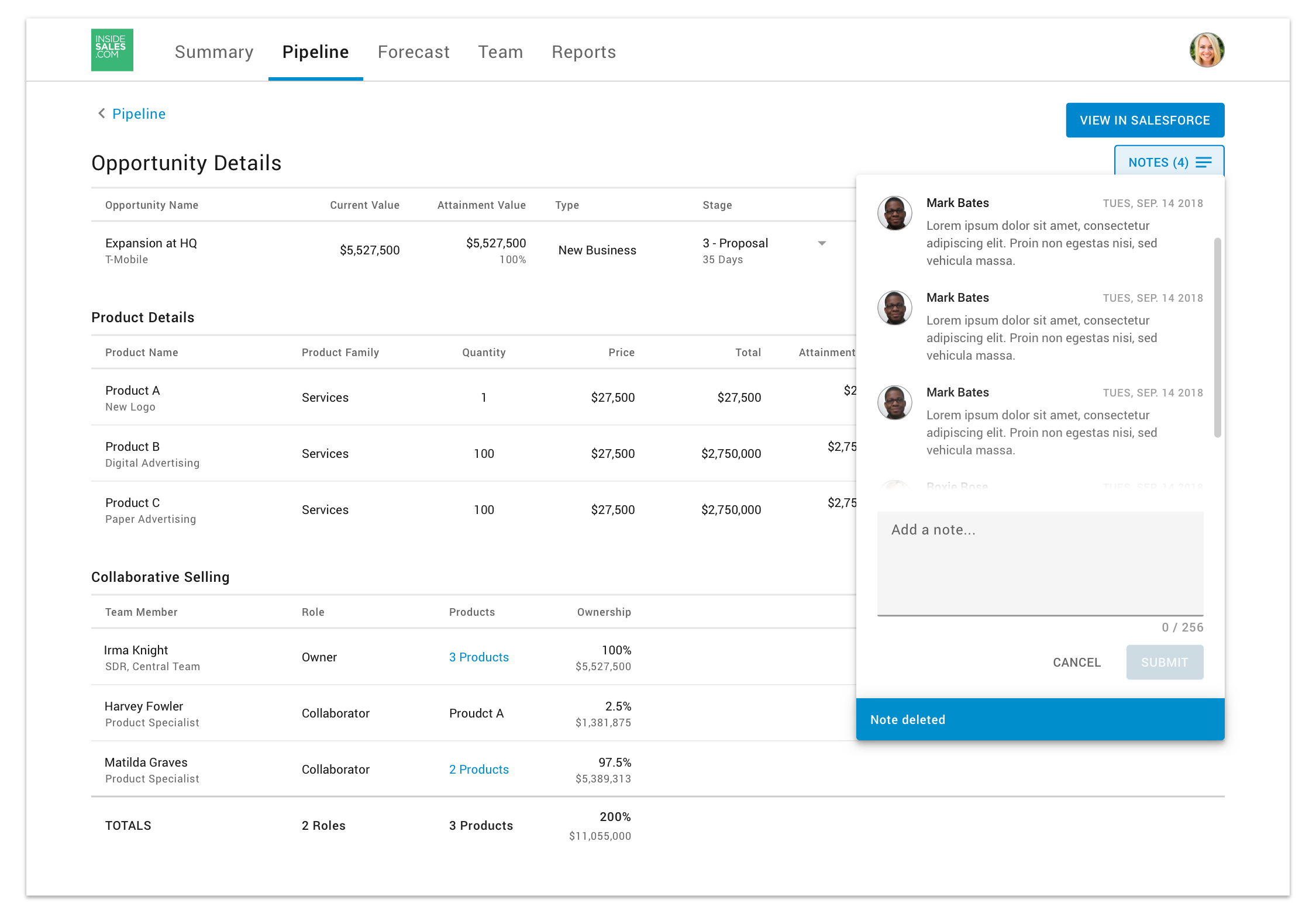Expand the Stage dropdown arrow
Viewport: 1316px width, 914px height.
click(822, 243)
